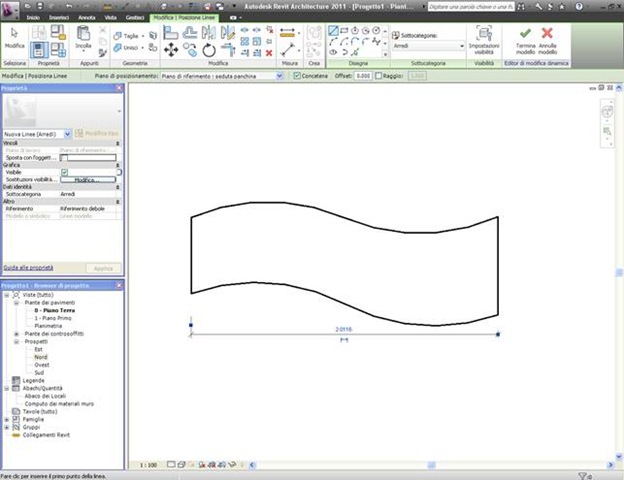Image resolution: width=624 pixels, height=480 pixels.
Task: Open the Guida alle proprietà link
Action: (x=28, y=268)
